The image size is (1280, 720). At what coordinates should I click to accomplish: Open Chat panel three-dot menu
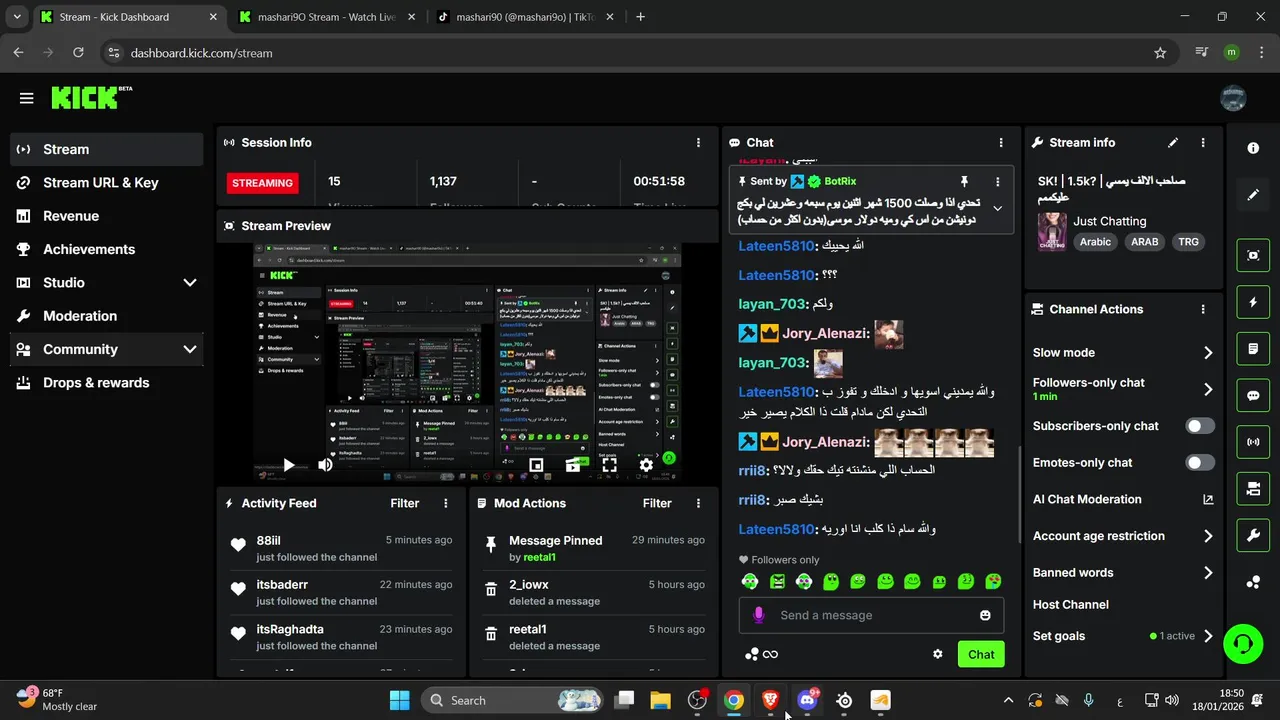tap(1001, 143)
